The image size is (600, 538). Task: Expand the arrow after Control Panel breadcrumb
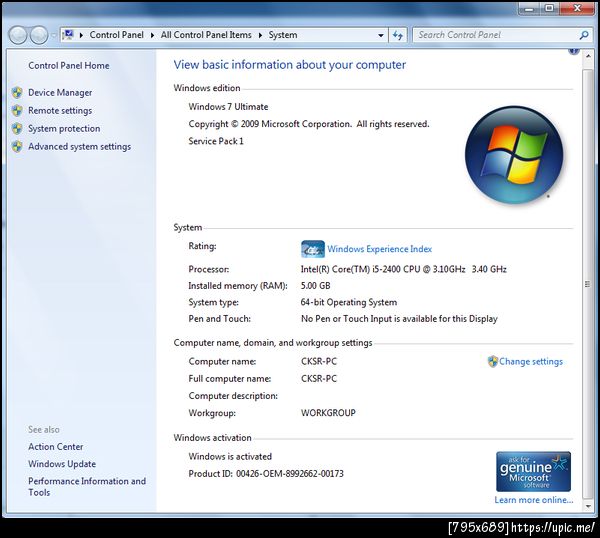click(152, 35)
